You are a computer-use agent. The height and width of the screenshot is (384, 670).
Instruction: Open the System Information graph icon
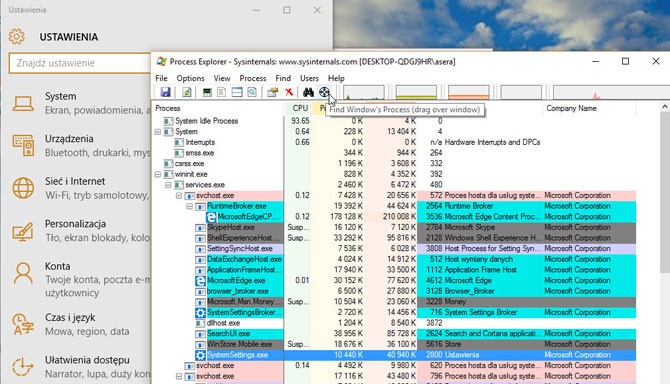coord(207,92)
